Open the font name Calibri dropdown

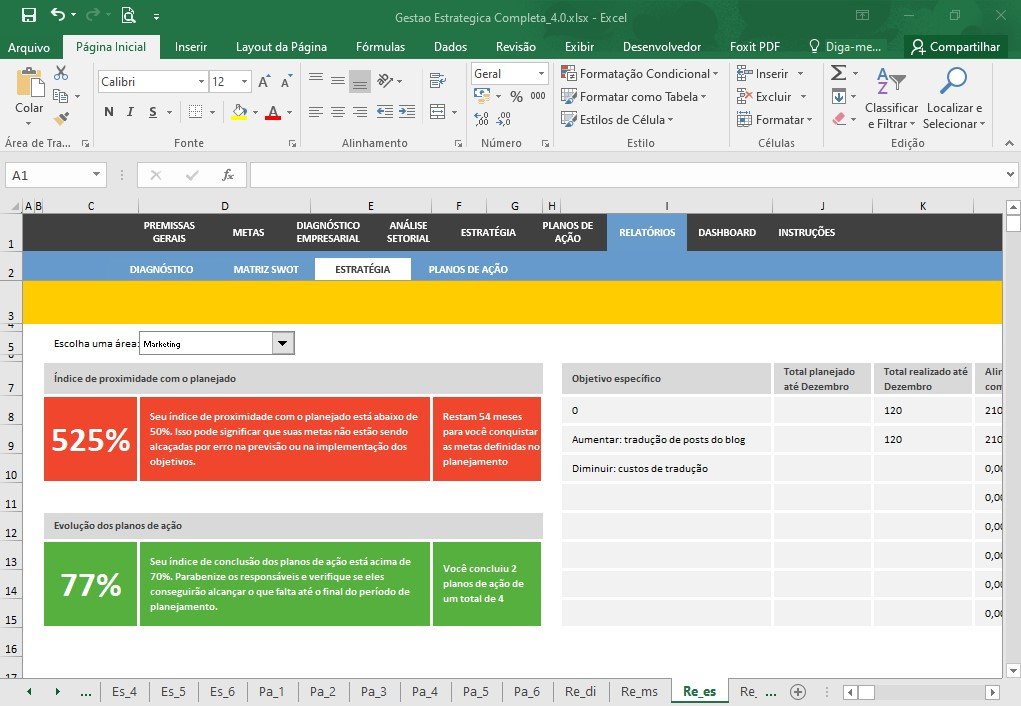[x=201, y=81]
